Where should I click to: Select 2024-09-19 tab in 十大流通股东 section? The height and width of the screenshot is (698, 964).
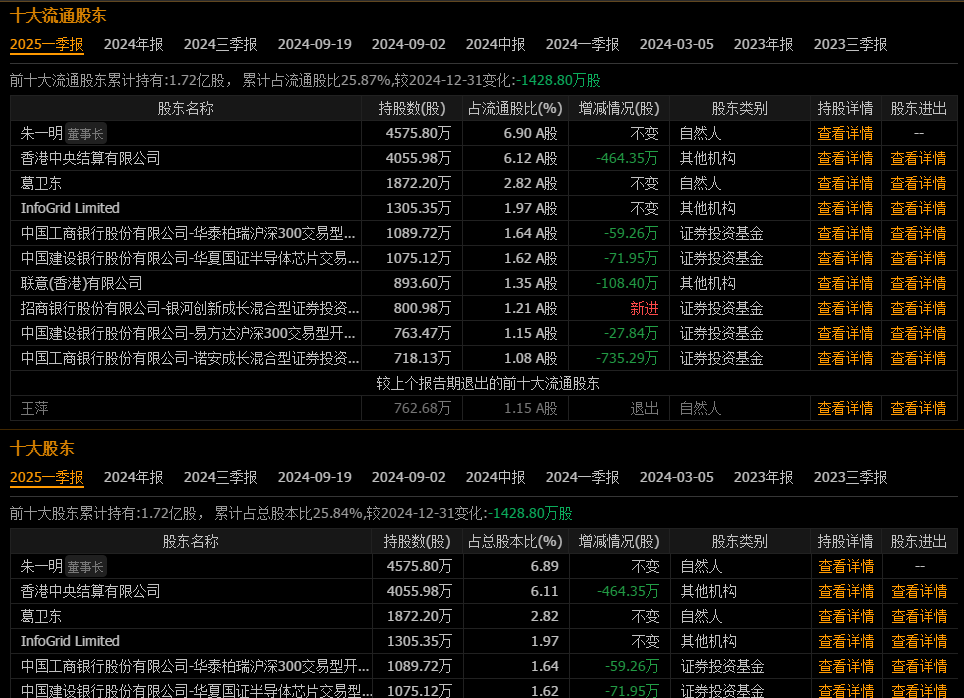314,44
